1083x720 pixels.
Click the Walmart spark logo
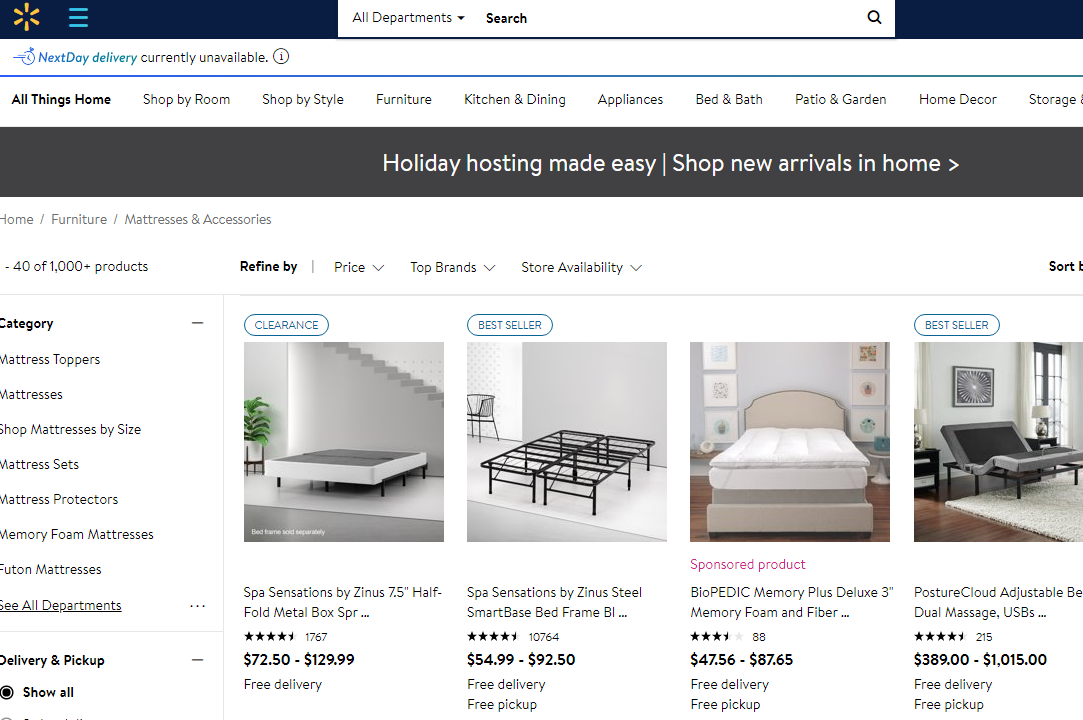27,17
